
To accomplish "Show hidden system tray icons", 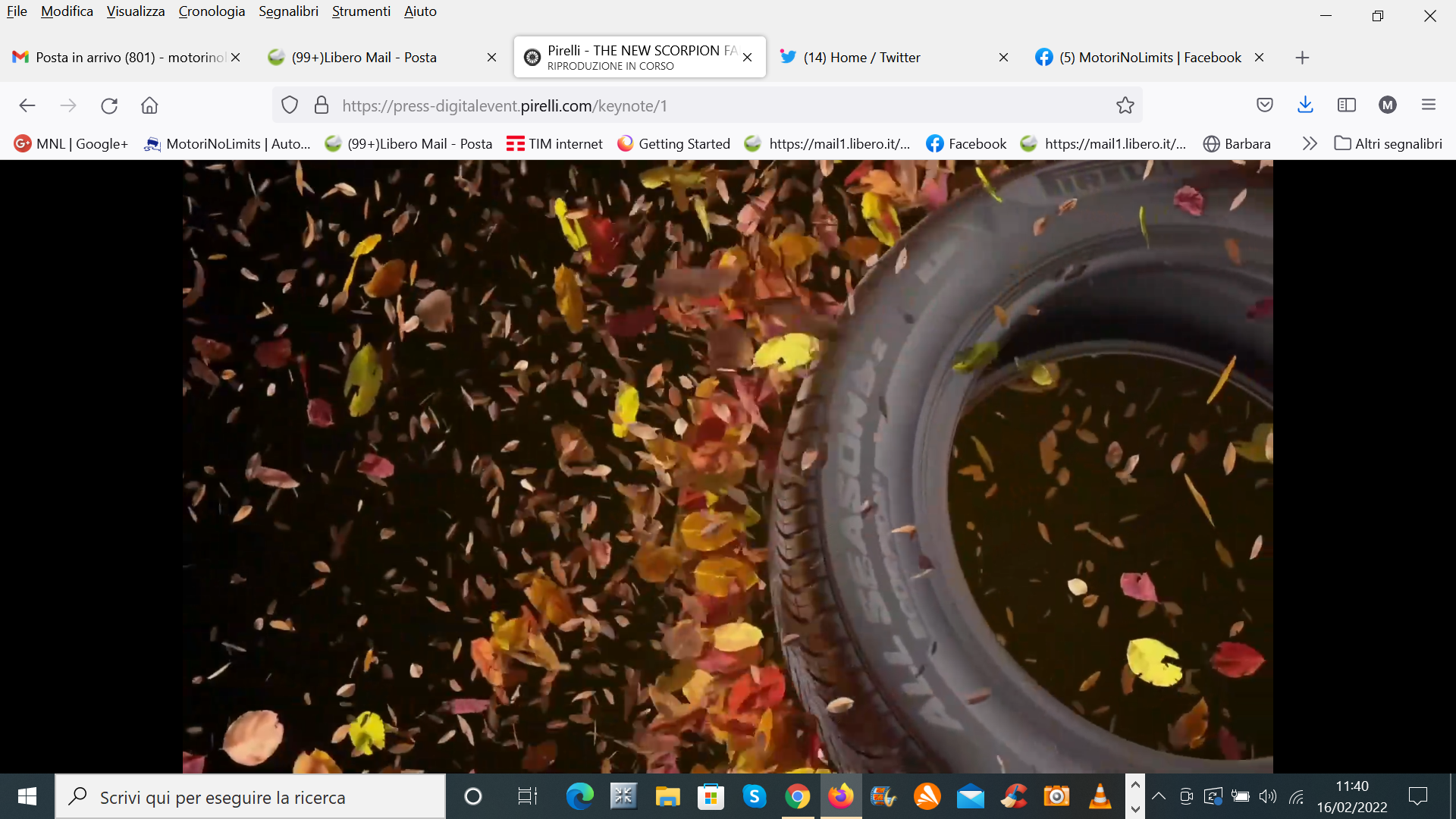I will pos(1158,796).
